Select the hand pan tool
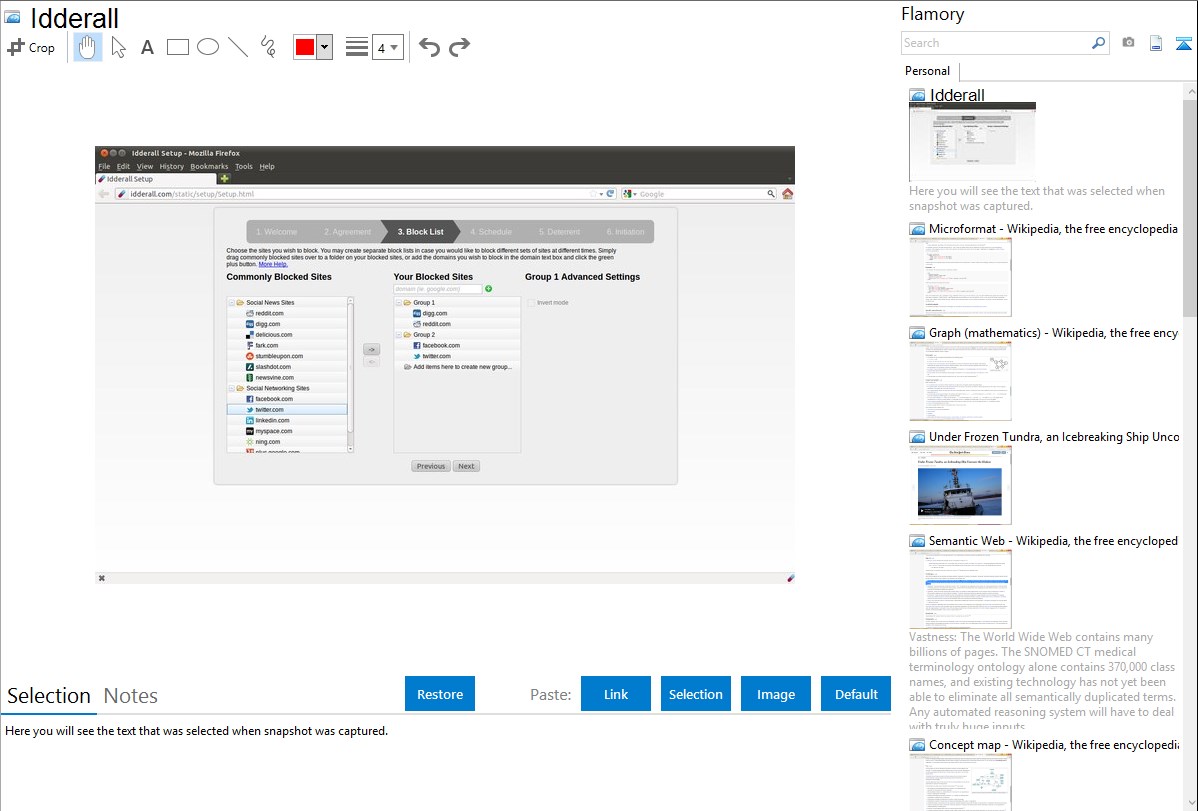The height and width of the screenshot is (811, 1198). 87,47
